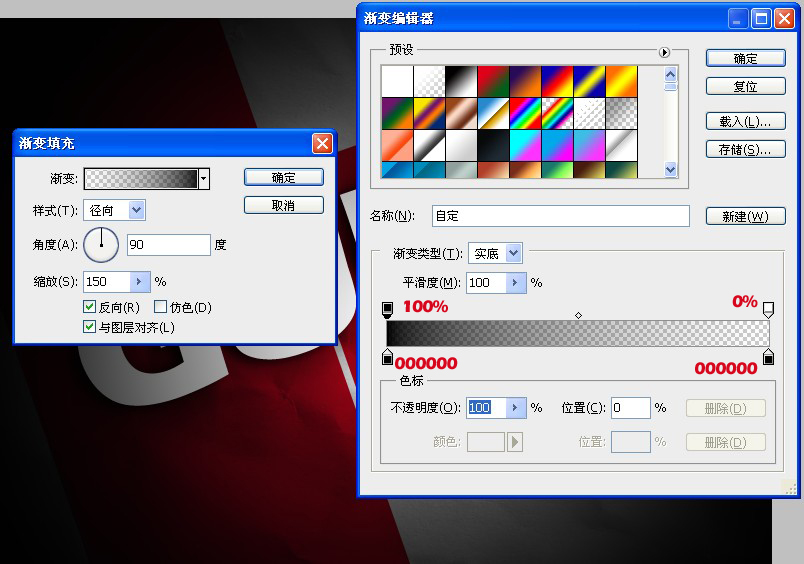The image size is (804, 564).
Task: Open the 渐变类型(T) gradient type dropdown
Action: click(x=514, y=253)
